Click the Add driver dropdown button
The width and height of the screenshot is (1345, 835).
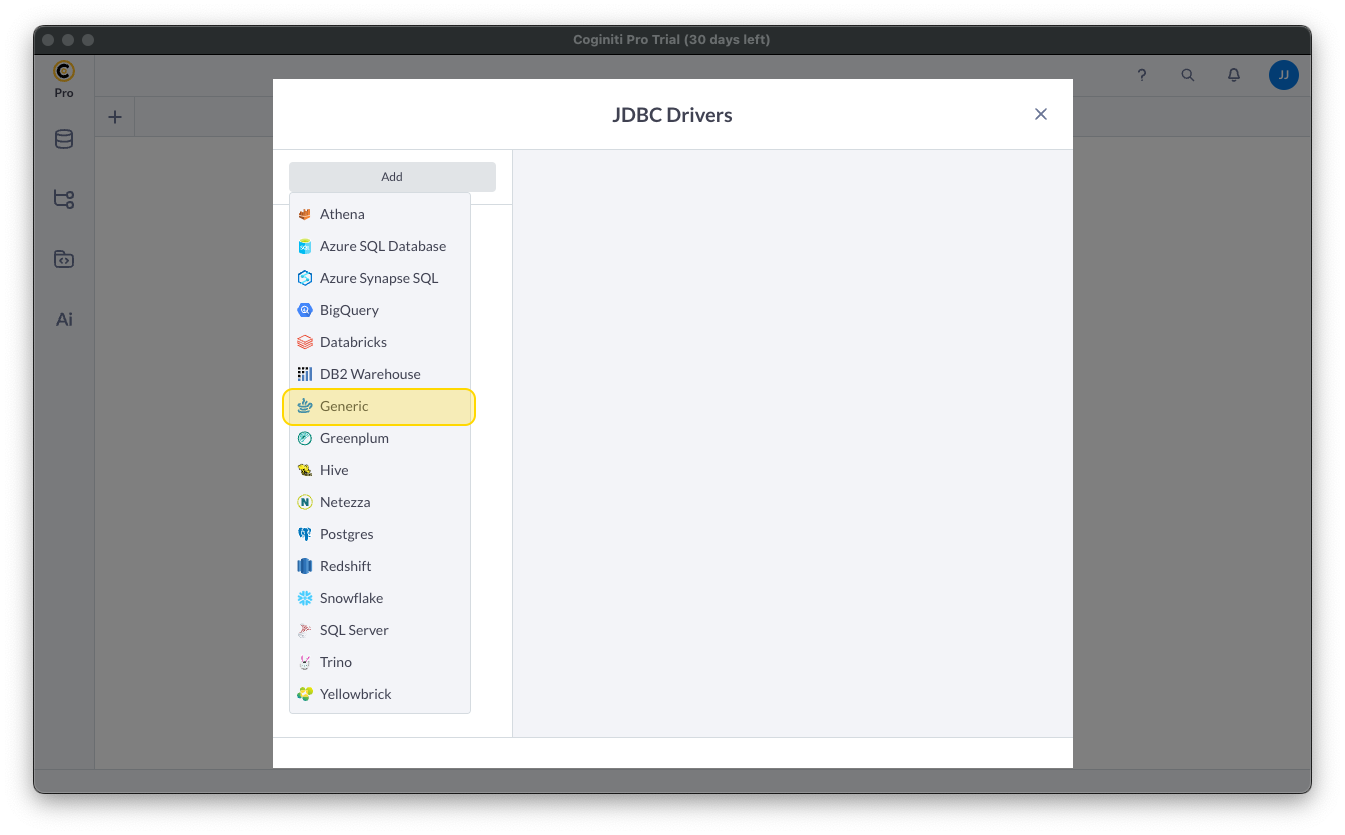(392, 177)
